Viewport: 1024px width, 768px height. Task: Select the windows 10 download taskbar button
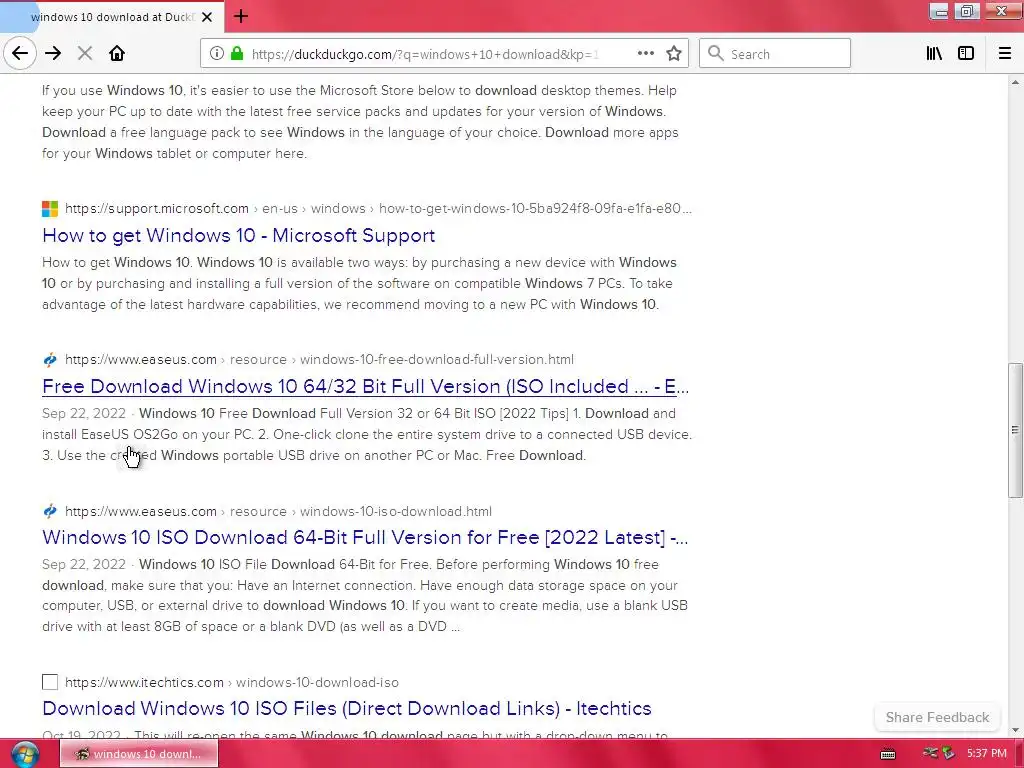click(x=139, y=754)
